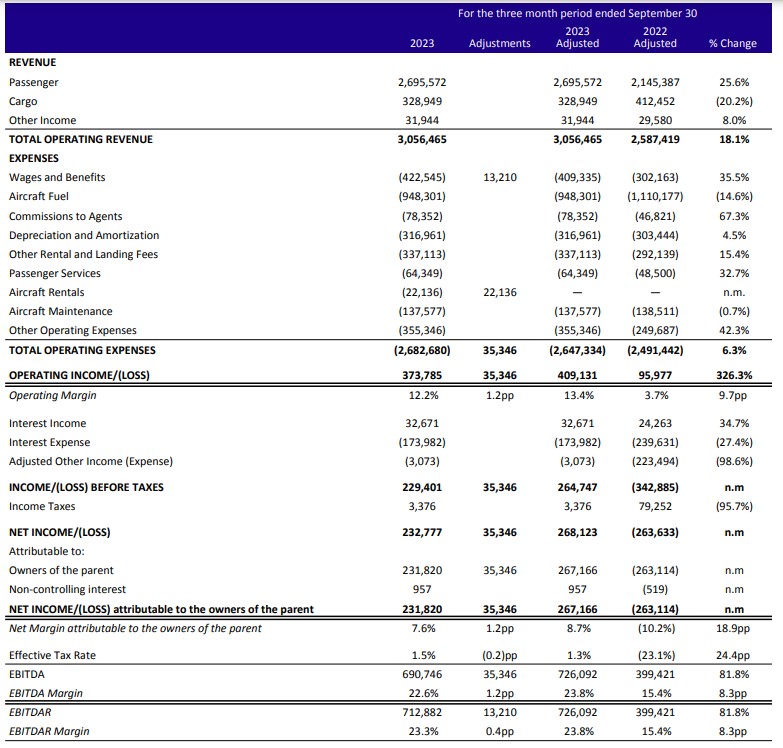This screenshot has height=748, width=783.
Task: Click 'Other Operating Expenses' row label
Action: pyautogui.click(x=72, y=330)
